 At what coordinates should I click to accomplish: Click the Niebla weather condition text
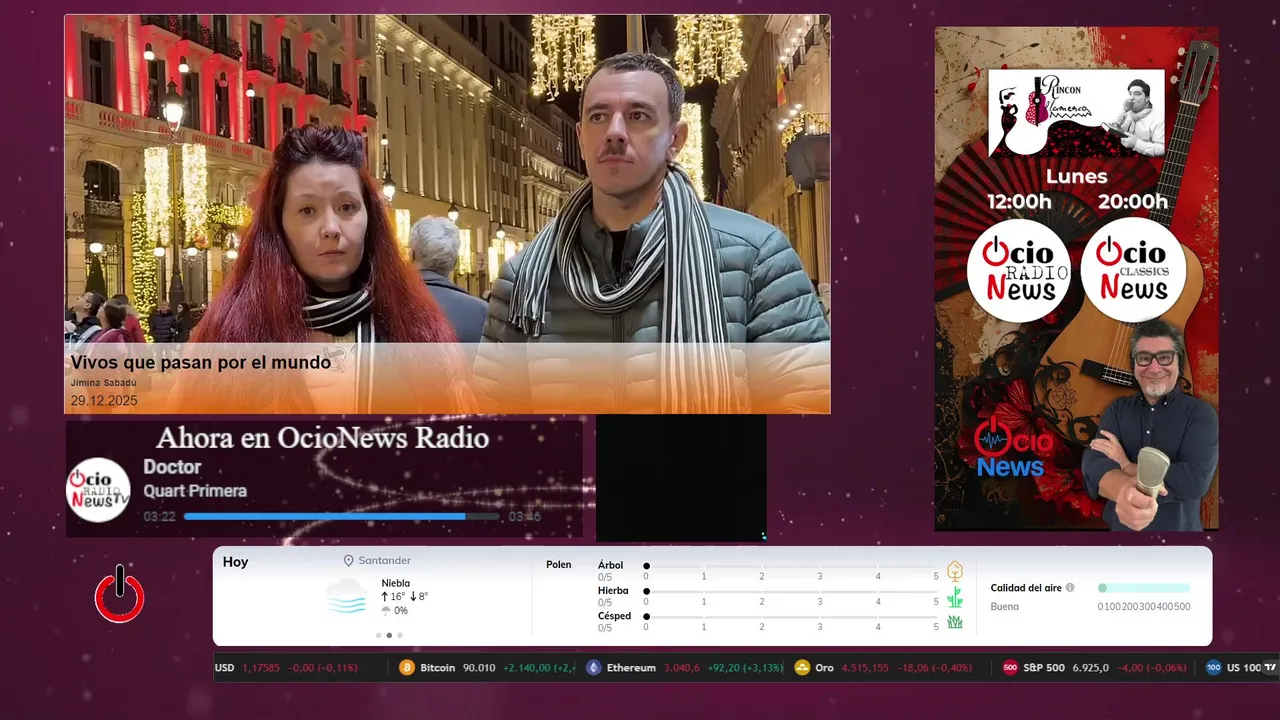pos(396,584)
